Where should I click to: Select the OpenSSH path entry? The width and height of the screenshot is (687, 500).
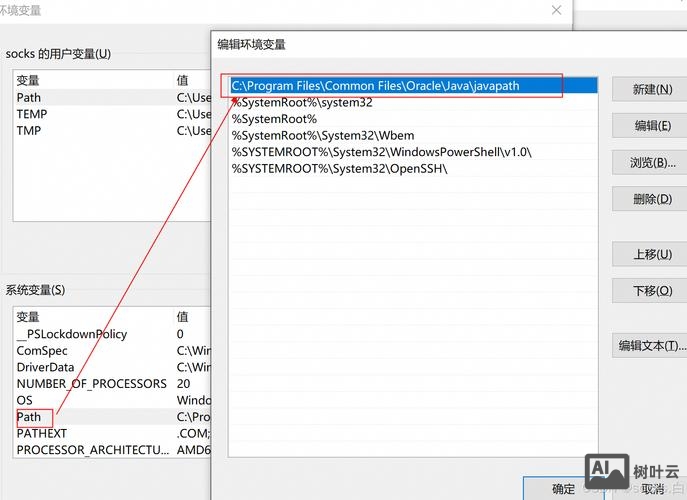[340, 168]
